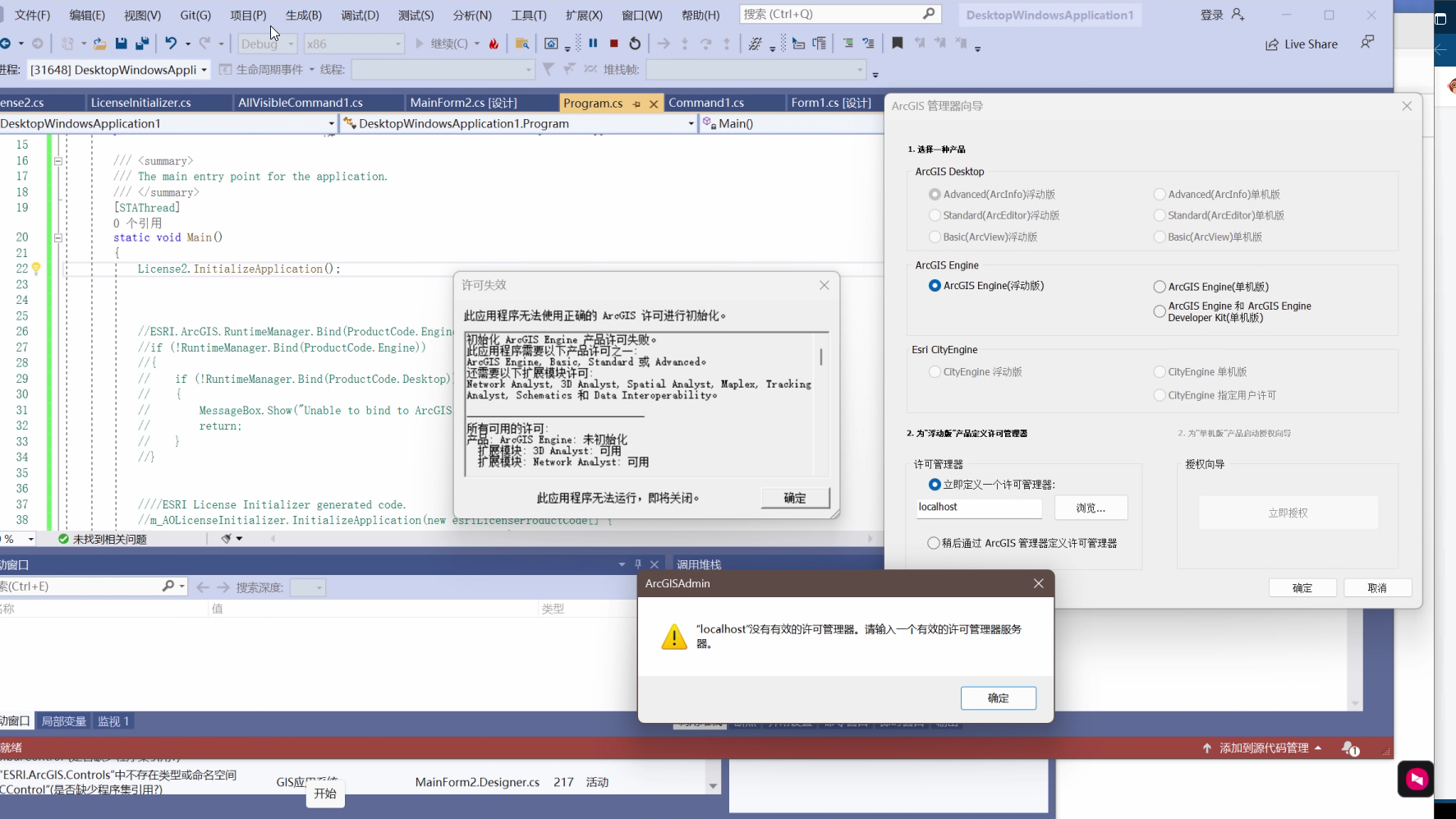The height and width of the screenshot is (819, 1456).
Task: Navigate backward with the blue back arrow
Action: (6, 44)
